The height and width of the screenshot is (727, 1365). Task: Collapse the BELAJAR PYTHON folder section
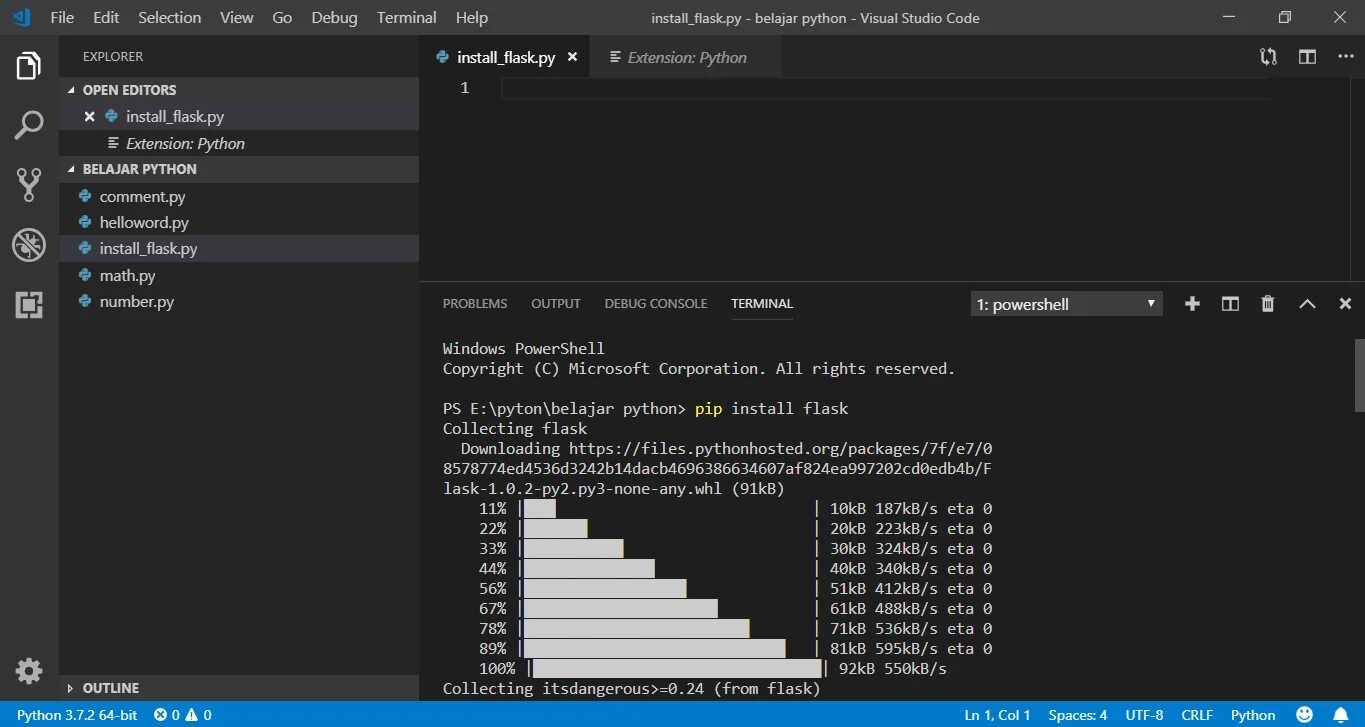click(x=239, y=169)
